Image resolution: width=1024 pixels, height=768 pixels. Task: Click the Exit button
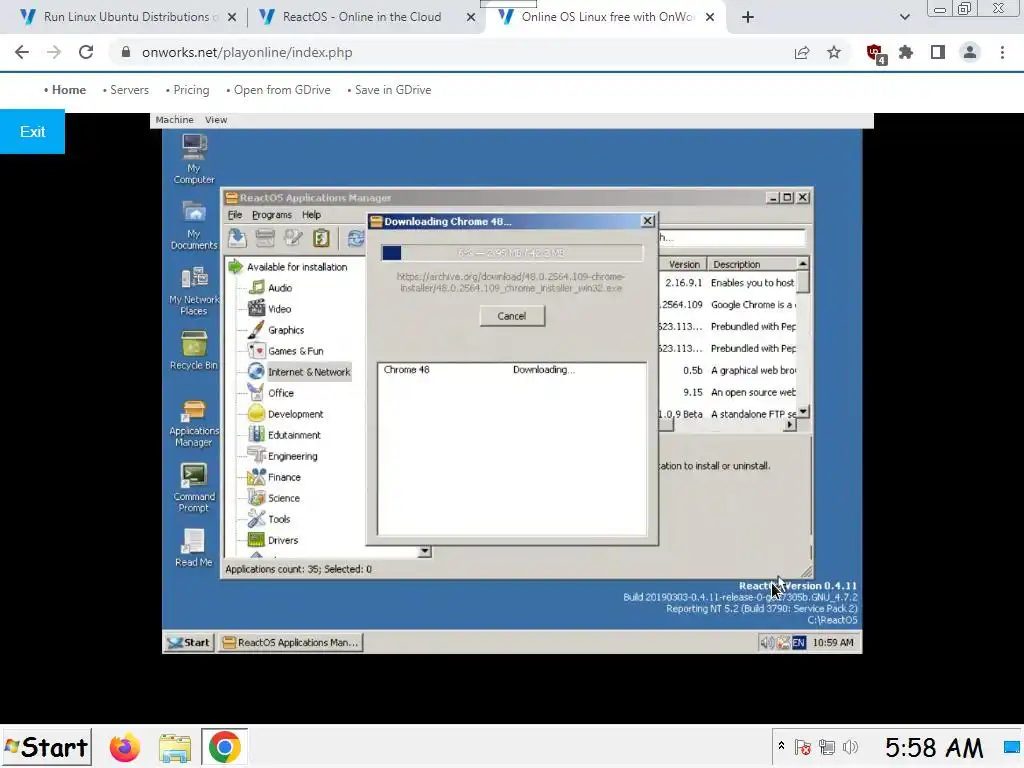point(32,132)
